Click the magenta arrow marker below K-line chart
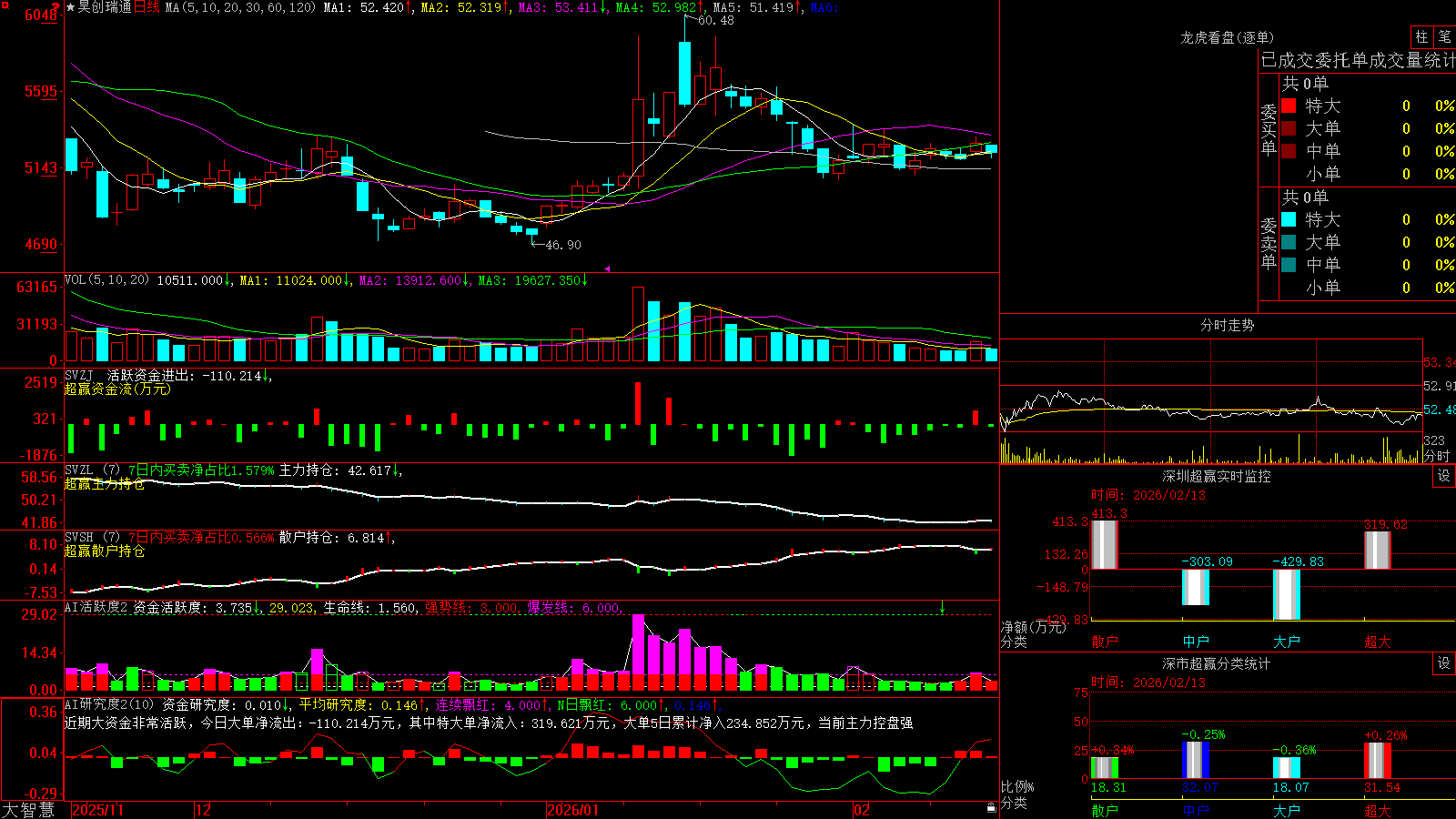The image size is (1456, 819). coord(607,268)
